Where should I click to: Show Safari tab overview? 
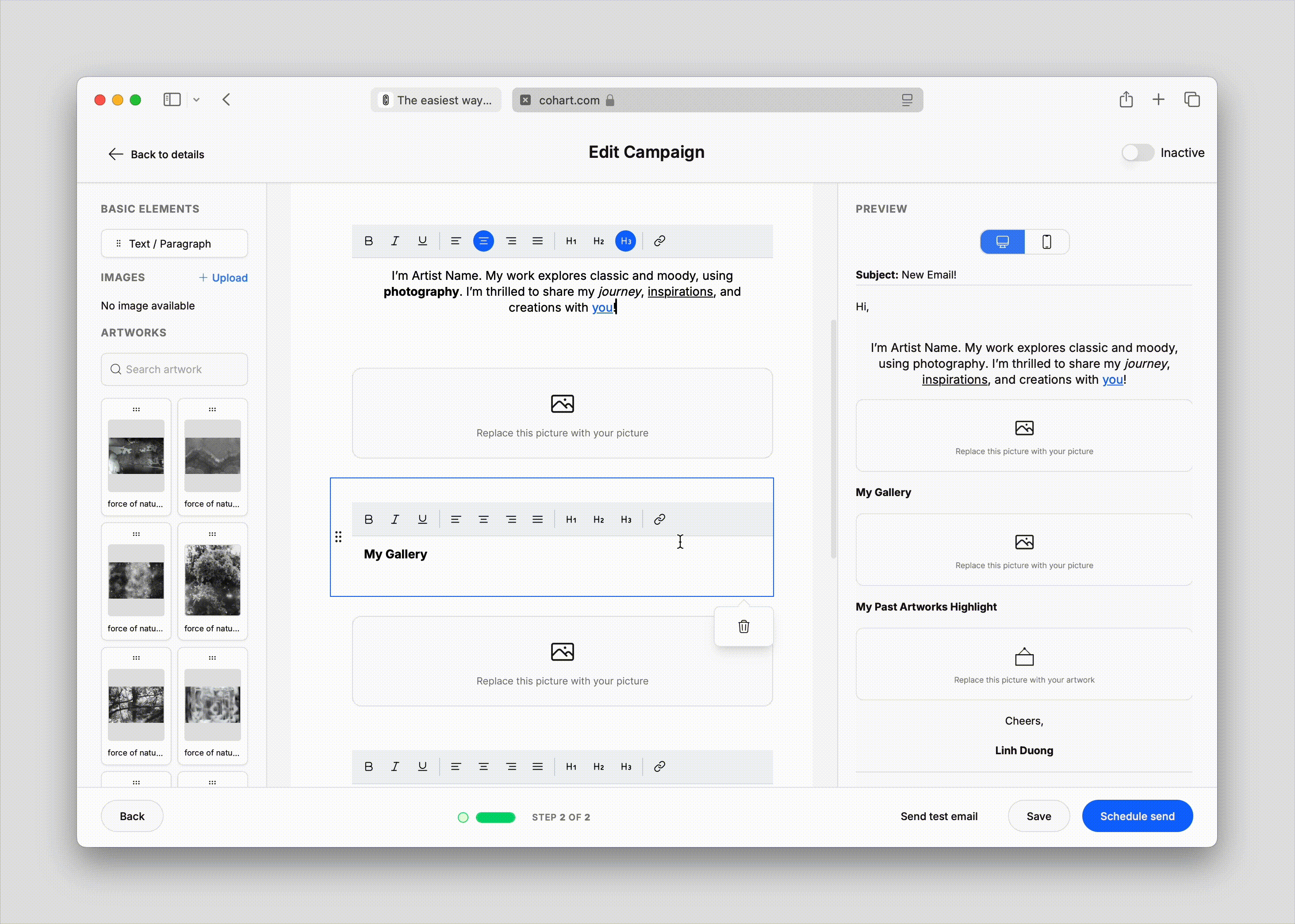click(x=1192, y=99)
